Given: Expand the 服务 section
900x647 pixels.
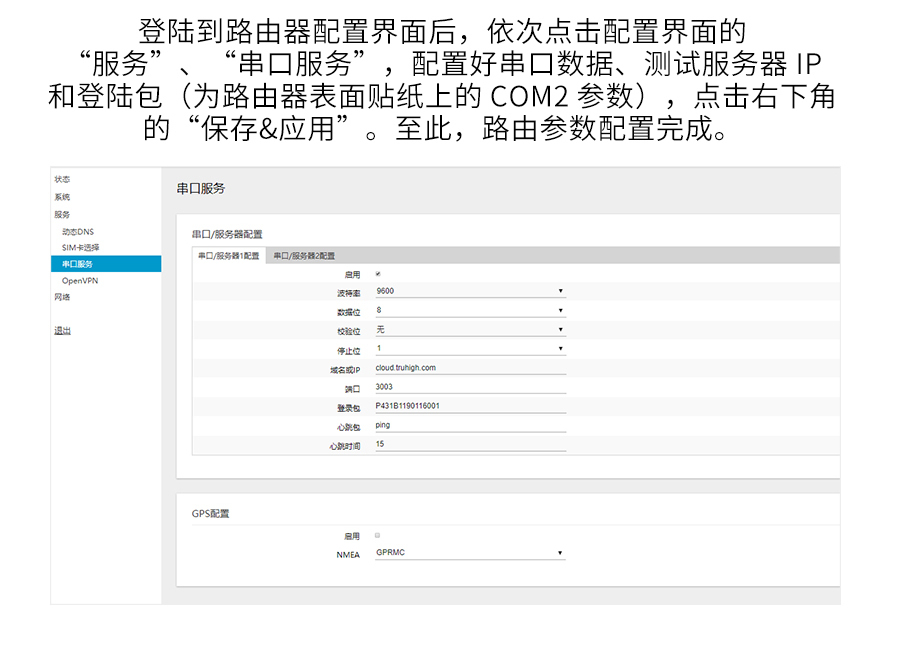Looking at the screenshot, I should point(60,214).
